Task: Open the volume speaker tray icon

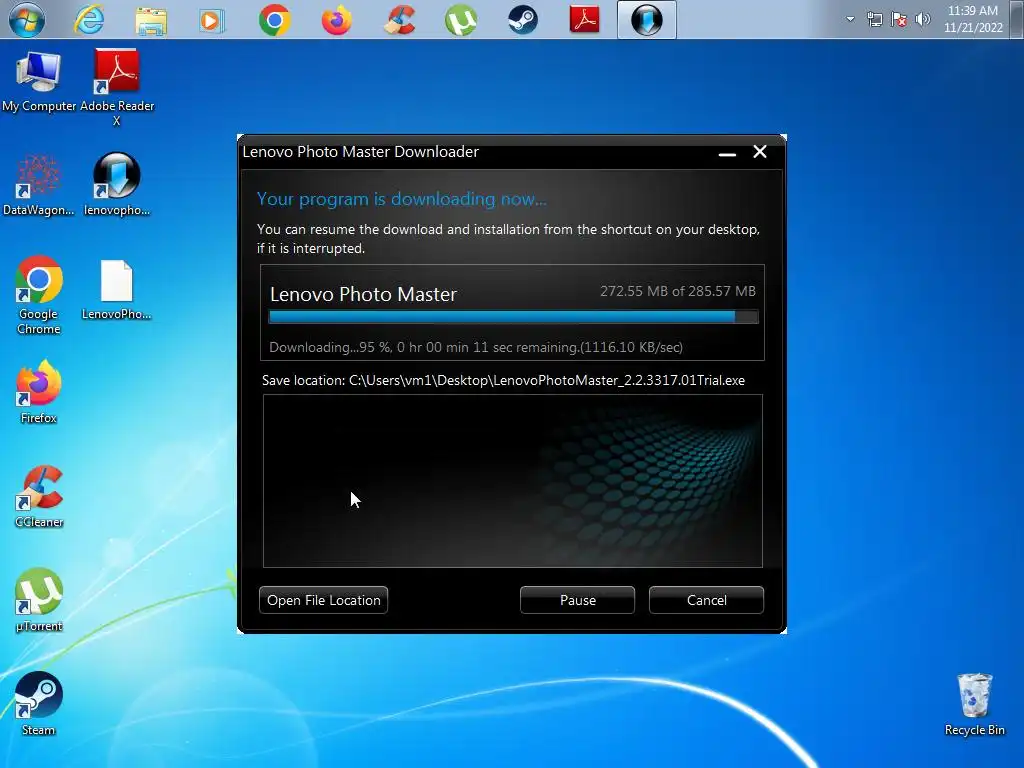Action: [x=923, y=19]
